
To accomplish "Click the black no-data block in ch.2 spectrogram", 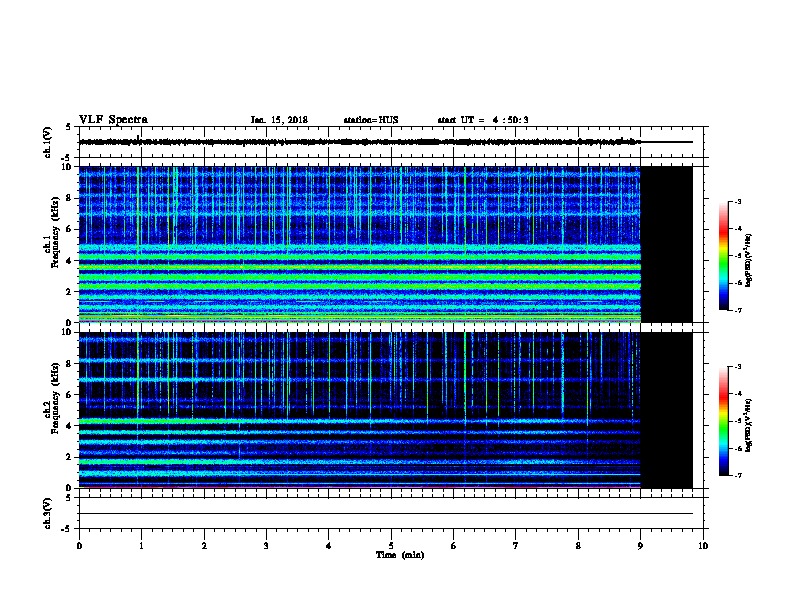I will click(x=667, y=410).
